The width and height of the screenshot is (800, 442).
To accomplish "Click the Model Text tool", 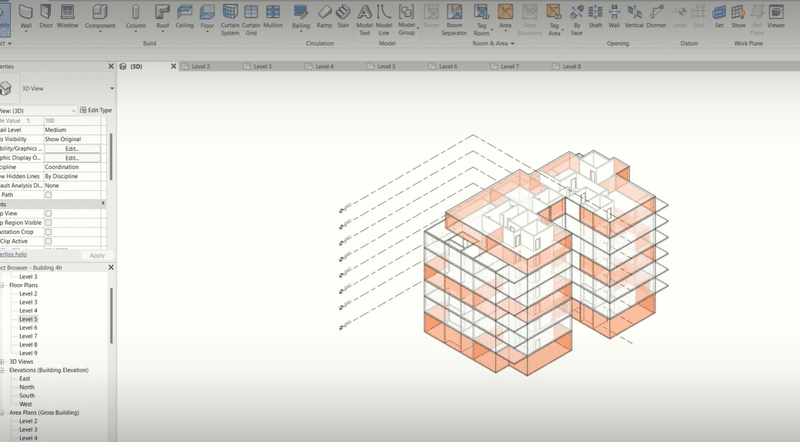I will (x=364, y=19).
